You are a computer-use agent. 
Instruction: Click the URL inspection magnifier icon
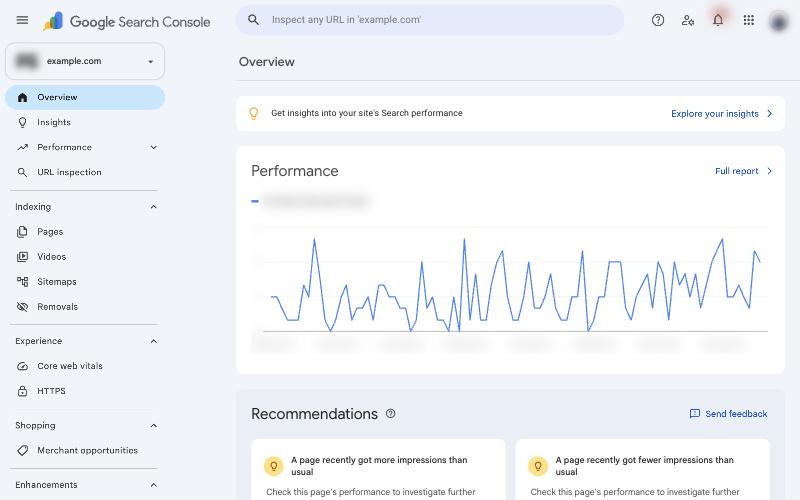(22, 172)
